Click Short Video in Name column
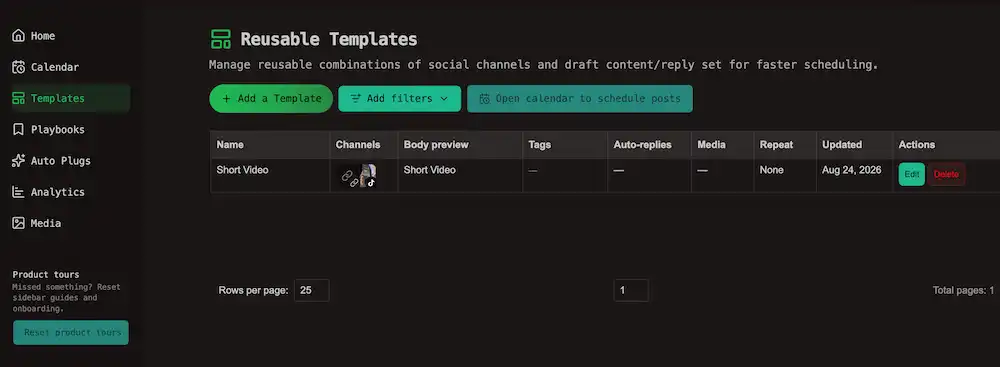This screenshot has height=367, width=1000. tap(242, 170)
